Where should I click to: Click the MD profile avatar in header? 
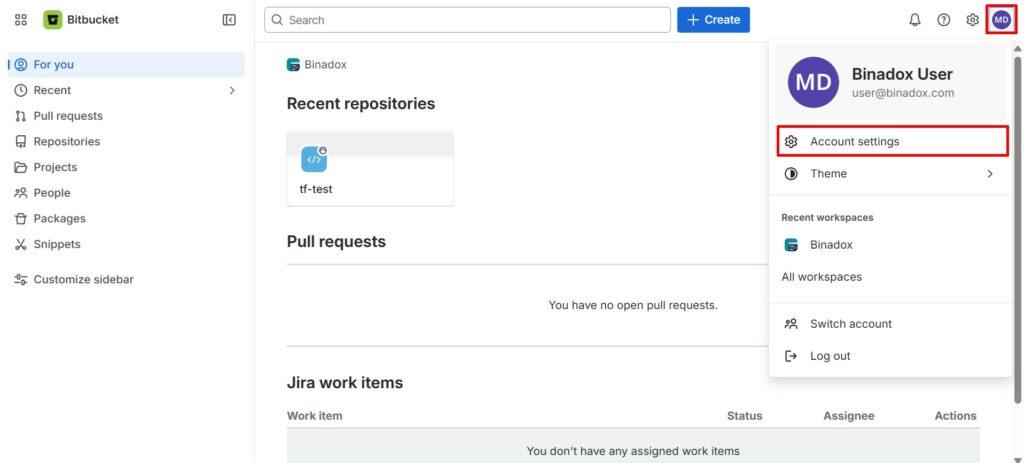click(1001, 20)
